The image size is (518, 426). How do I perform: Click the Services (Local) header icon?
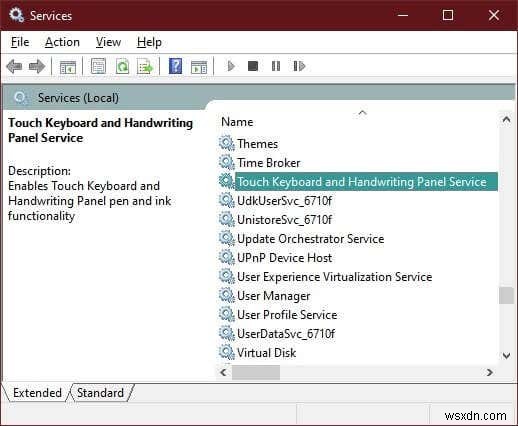[x=20, y=98]
